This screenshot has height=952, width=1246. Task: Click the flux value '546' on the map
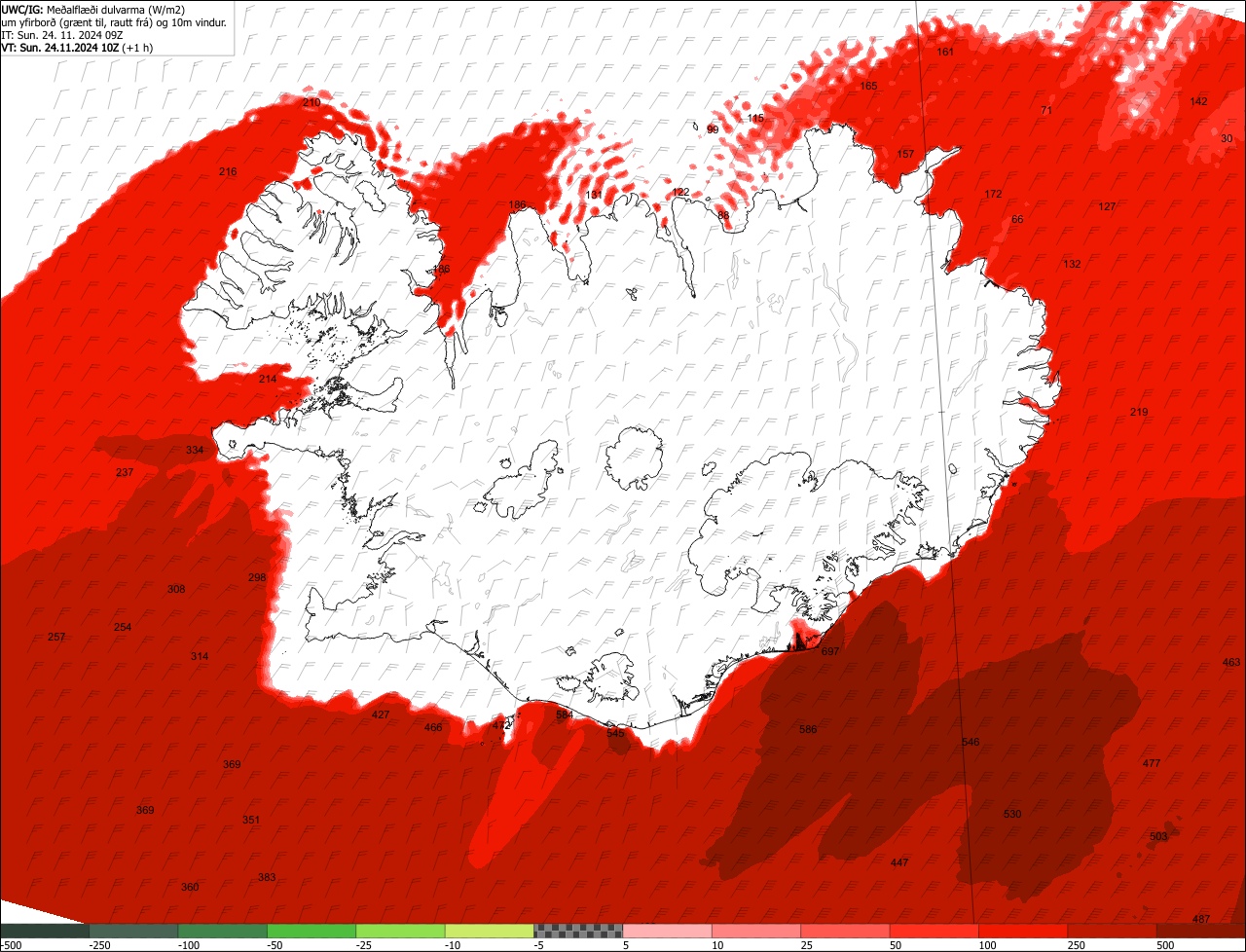tap(971, 742)
